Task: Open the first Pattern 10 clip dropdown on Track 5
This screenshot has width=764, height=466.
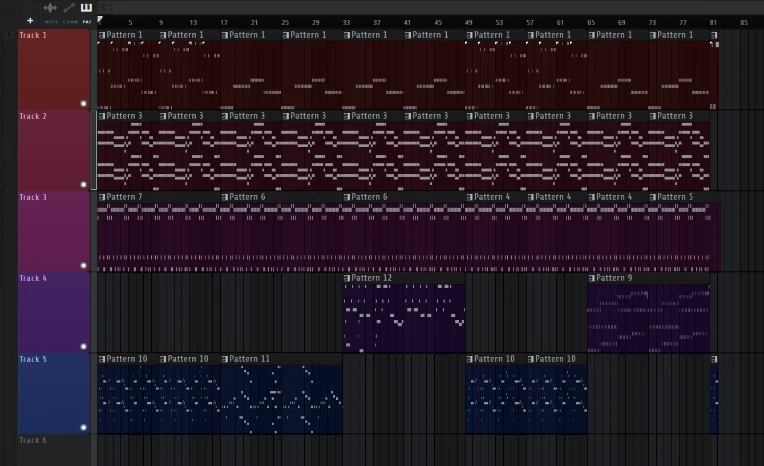Action: tap(102, 359)
